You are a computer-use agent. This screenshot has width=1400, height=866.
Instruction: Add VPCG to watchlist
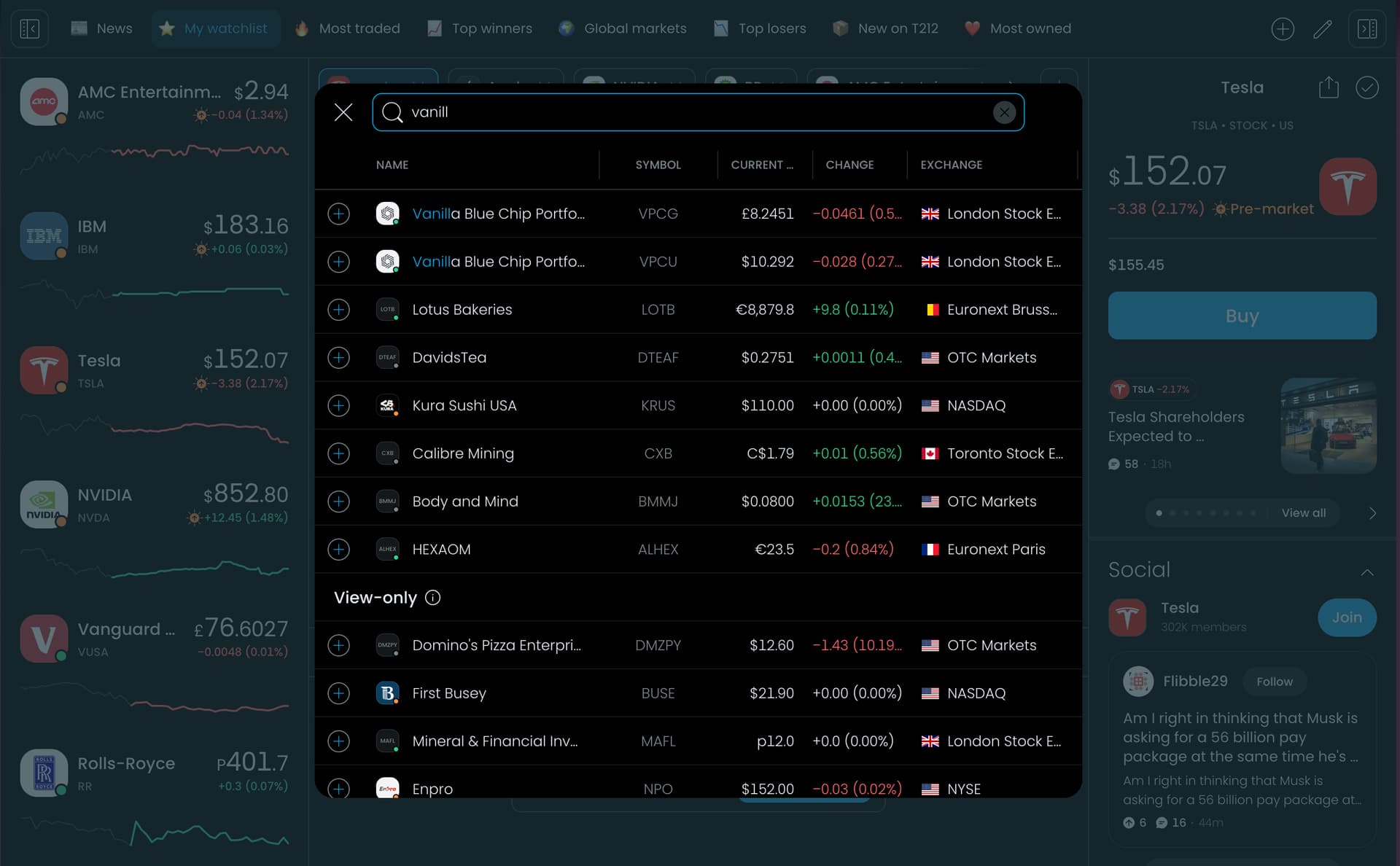click(338, 214)
